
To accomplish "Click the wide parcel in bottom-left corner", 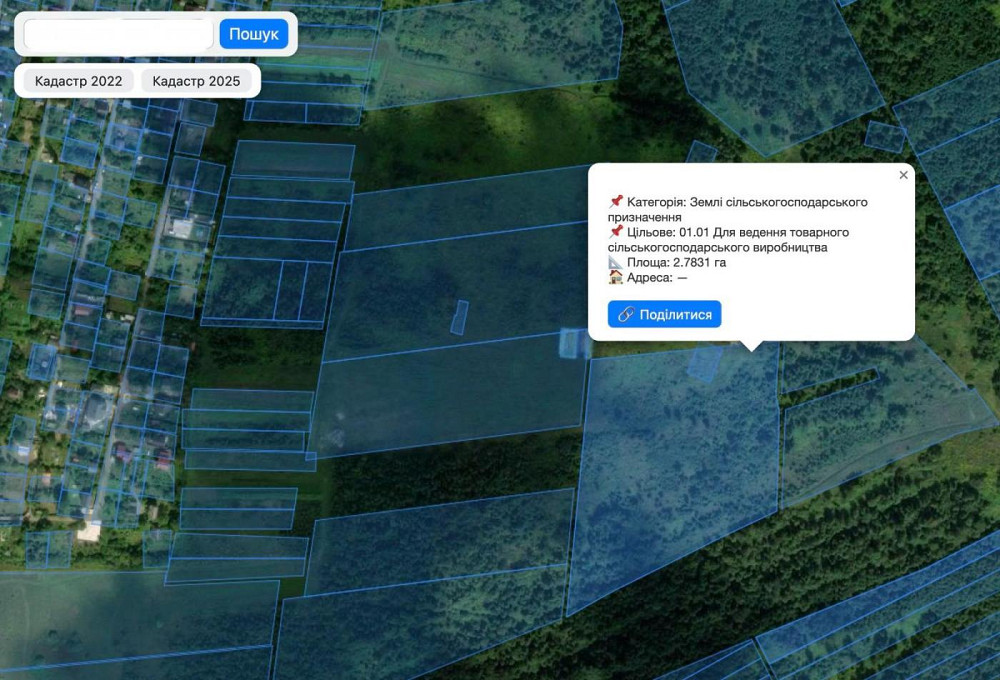I will pyautogui.click(x=130, y=620).
